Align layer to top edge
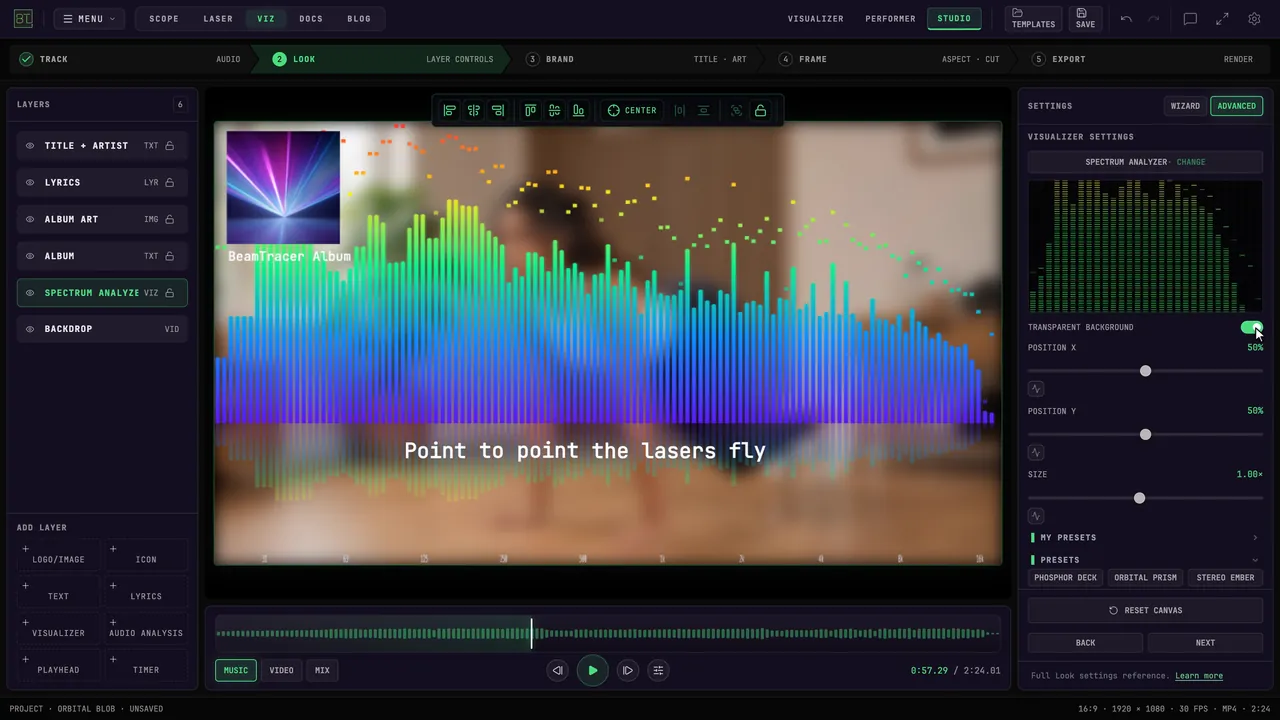This screenshot has width=1280, height=720. coord(530,110)
